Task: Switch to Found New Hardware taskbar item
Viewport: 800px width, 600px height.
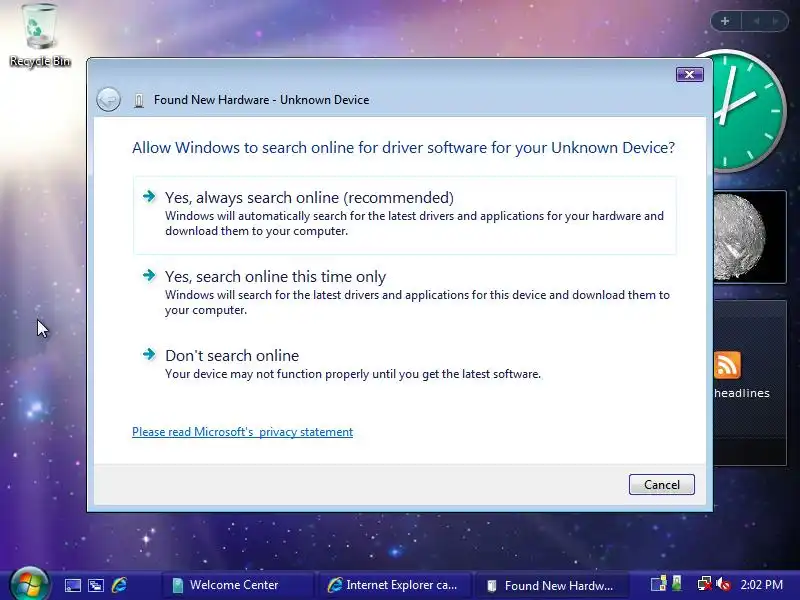Action: tap(551, 585)
